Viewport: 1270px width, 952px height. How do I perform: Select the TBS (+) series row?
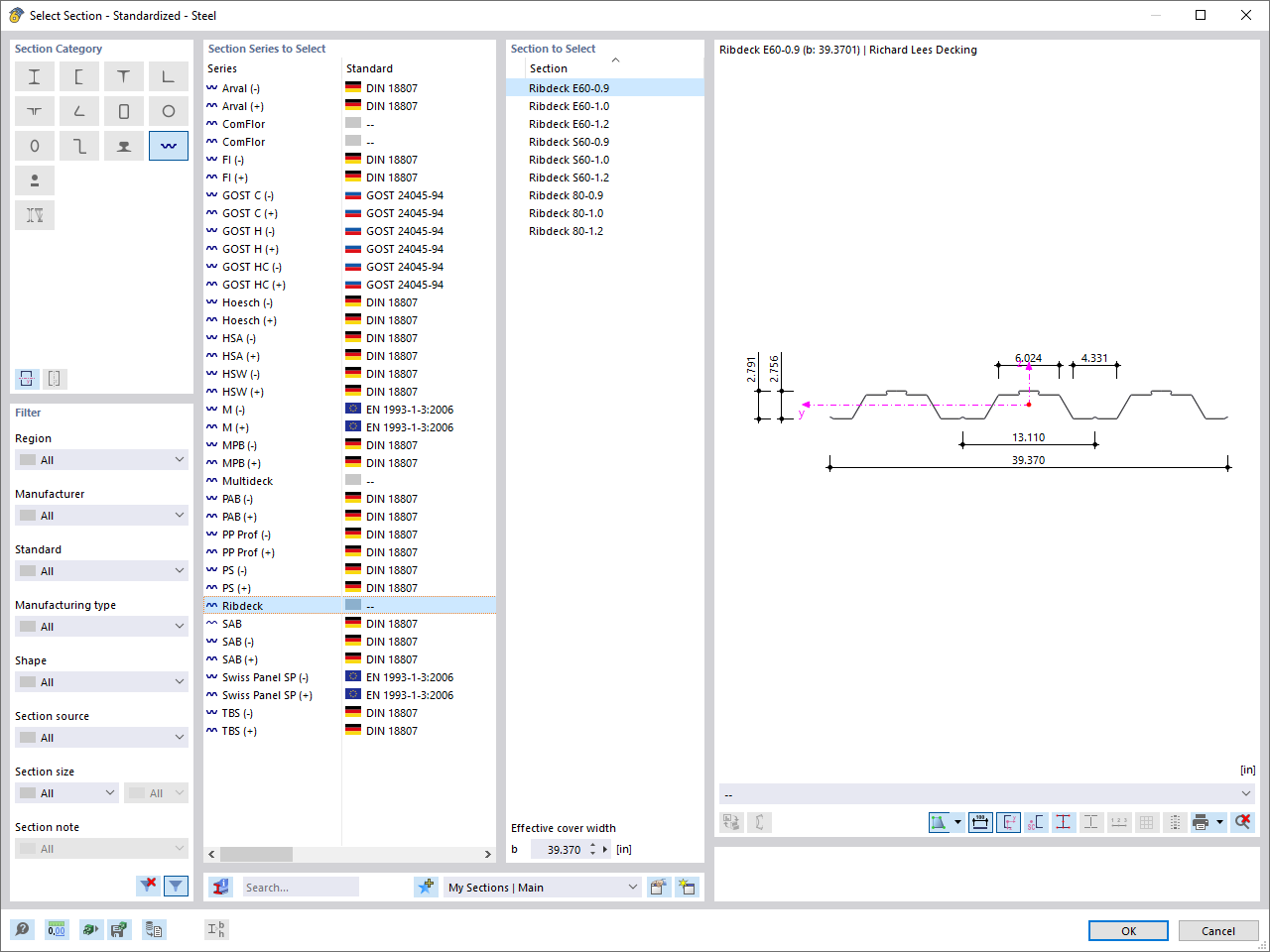(x=349, y=731)
